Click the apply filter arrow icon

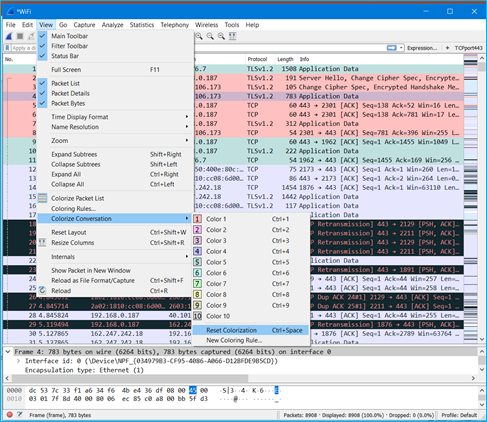coord(391,48)
